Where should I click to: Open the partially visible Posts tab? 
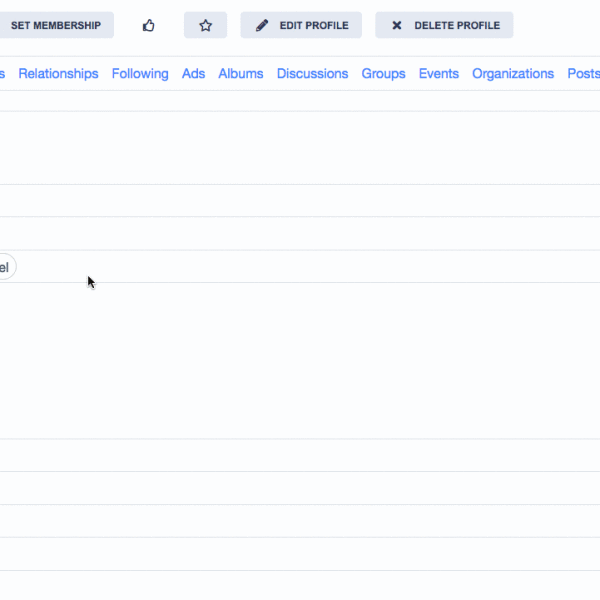pos(584,74)
